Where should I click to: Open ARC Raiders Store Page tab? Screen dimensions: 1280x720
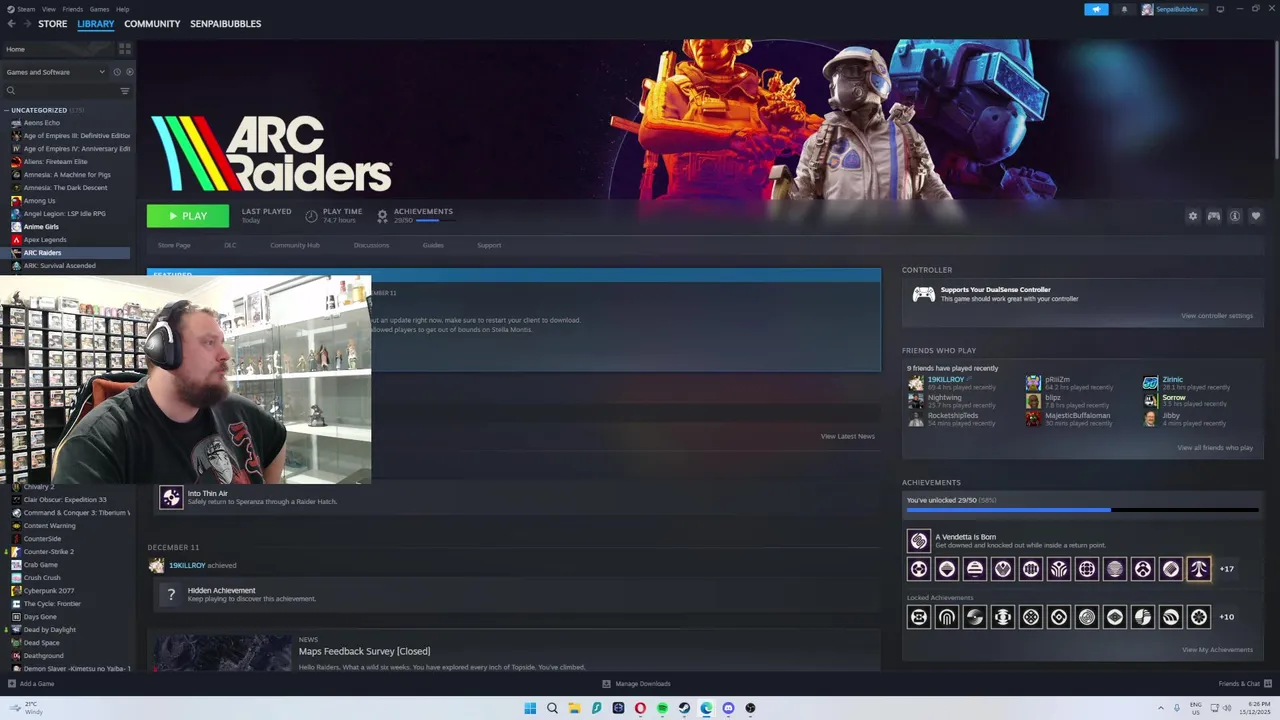click(x=174, y=245)
